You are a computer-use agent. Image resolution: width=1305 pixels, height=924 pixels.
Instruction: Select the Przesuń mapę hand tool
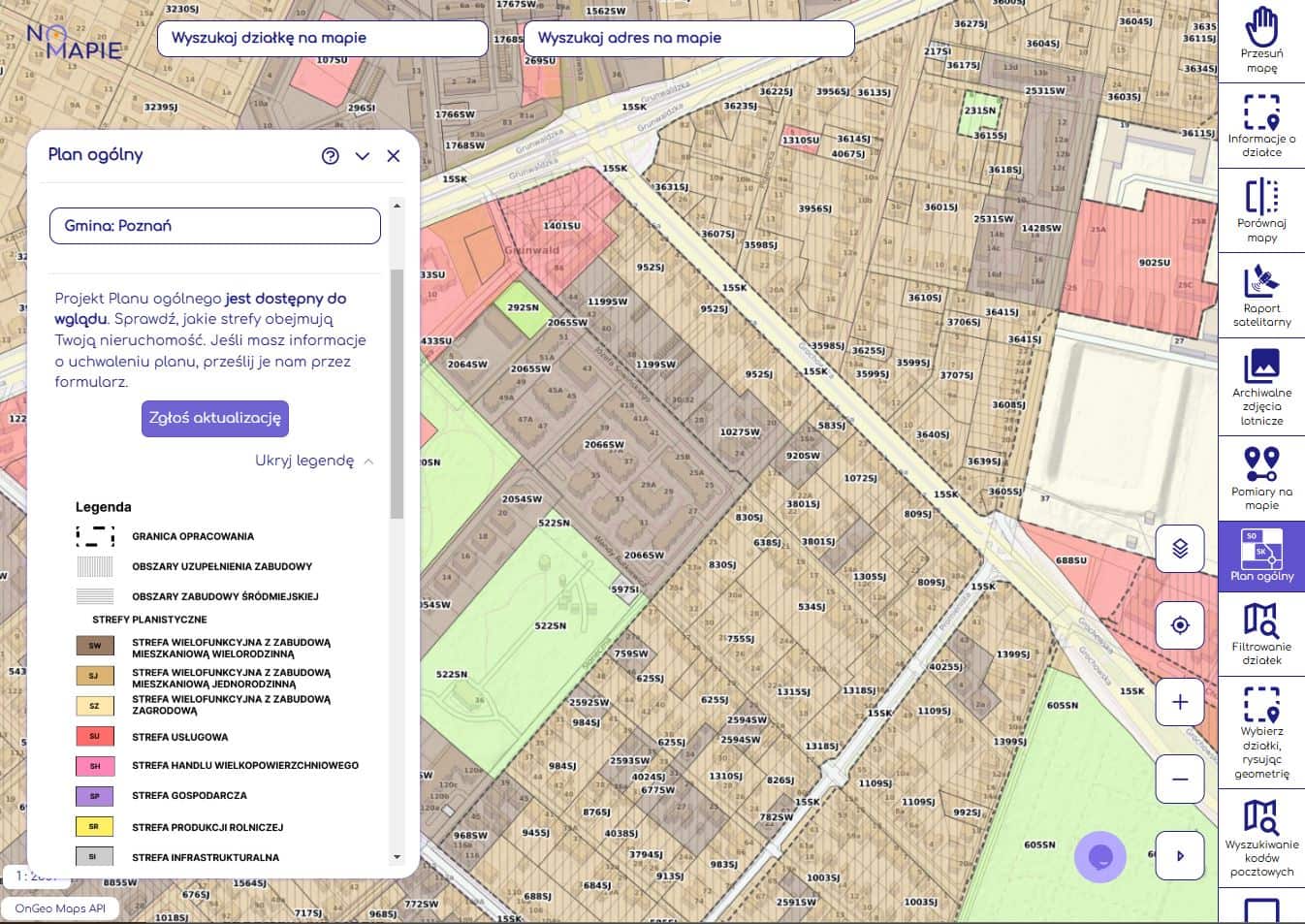tap(1261, 40)
